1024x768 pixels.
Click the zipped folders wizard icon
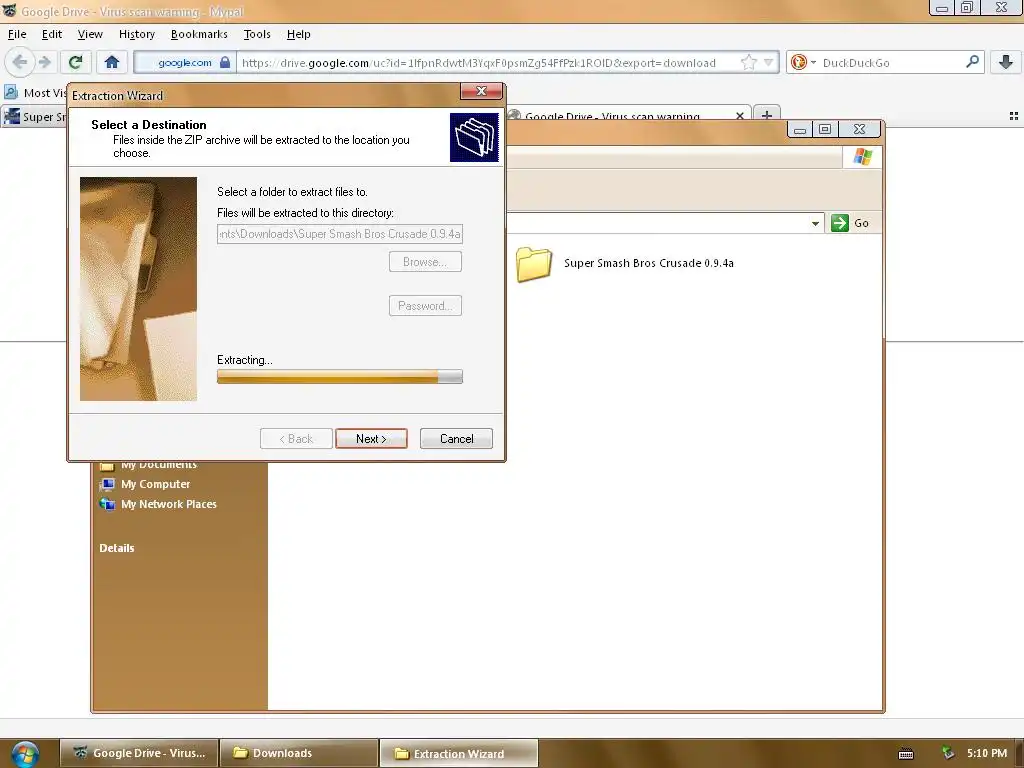474,137
